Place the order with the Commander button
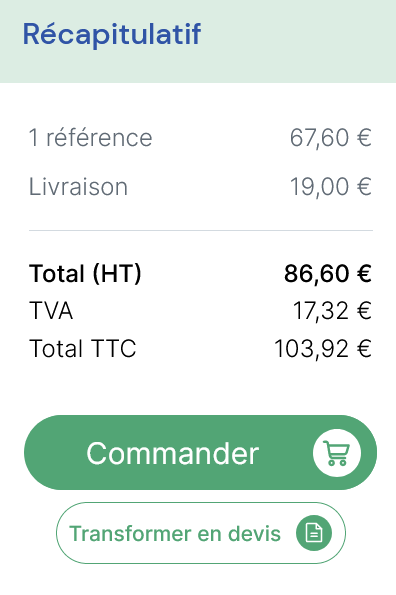The width and height of the screenshot is (396, 595). [x=200, y=452]
